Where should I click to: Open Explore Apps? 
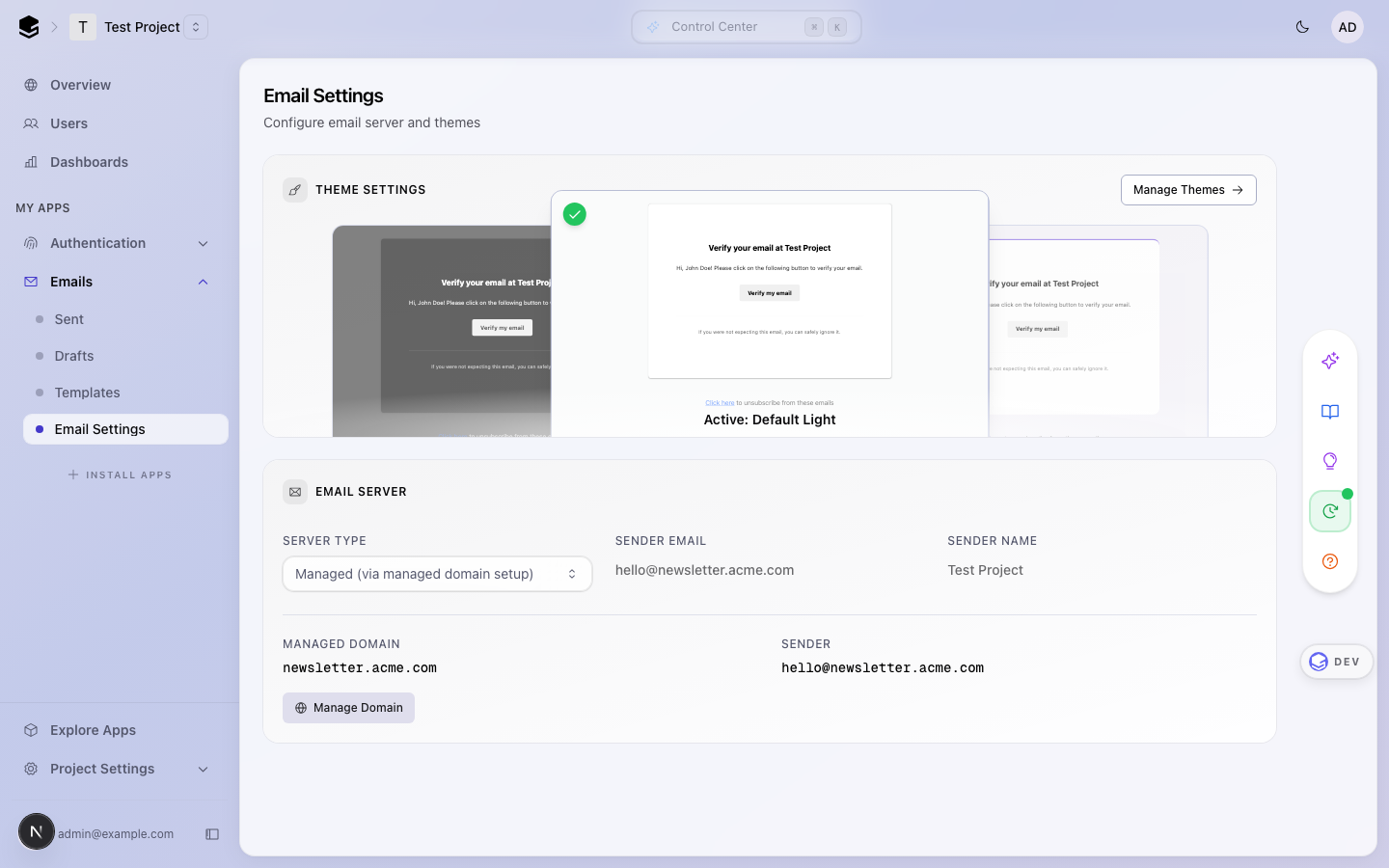120,730
